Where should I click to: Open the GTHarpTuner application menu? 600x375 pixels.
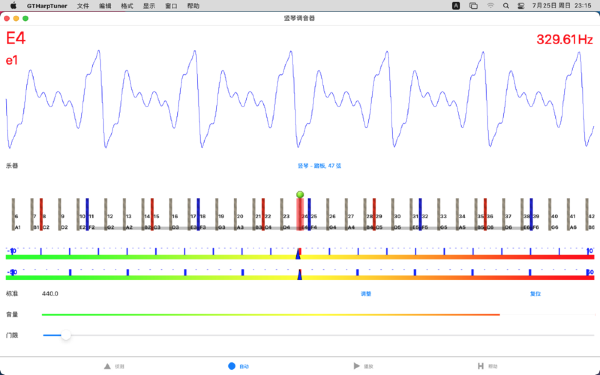pyautogui.click(x=47, y=6)
